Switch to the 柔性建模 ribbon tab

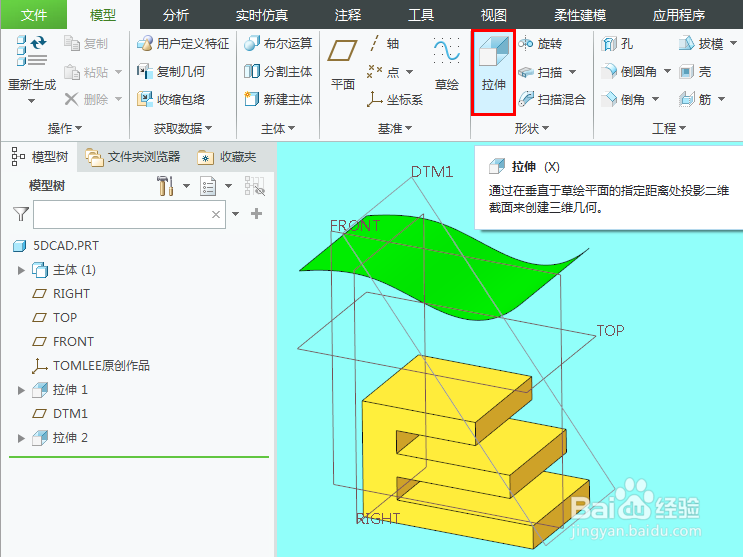pyautogui.click(x=580, y=15)
